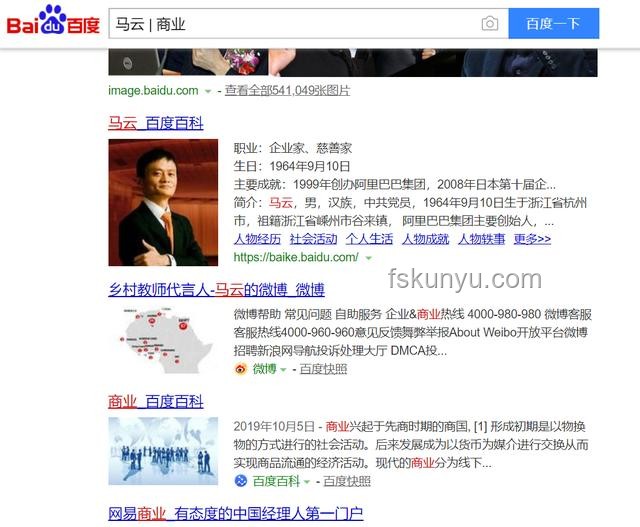Screen dimensions: 640x527
Task: Open the 人物经历 sublink
Action: [x=257, y=239]
